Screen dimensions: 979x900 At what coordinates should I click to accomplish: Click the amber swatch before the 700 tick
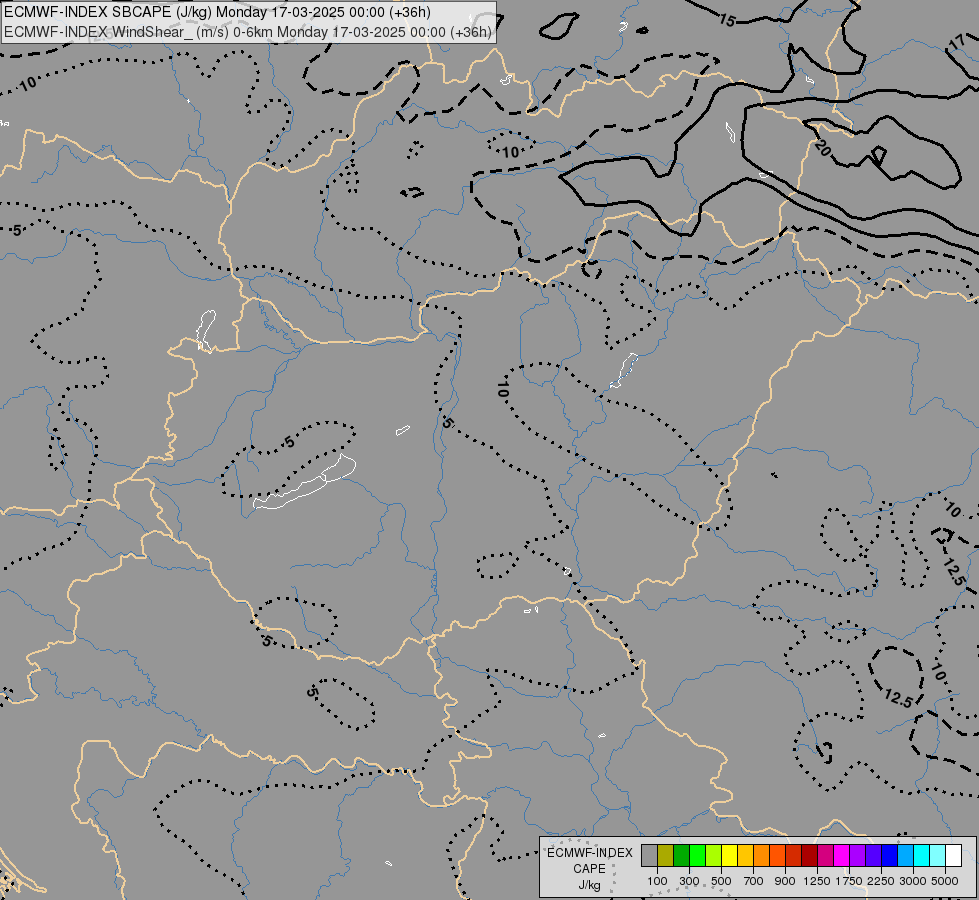[x=745, y=856]
